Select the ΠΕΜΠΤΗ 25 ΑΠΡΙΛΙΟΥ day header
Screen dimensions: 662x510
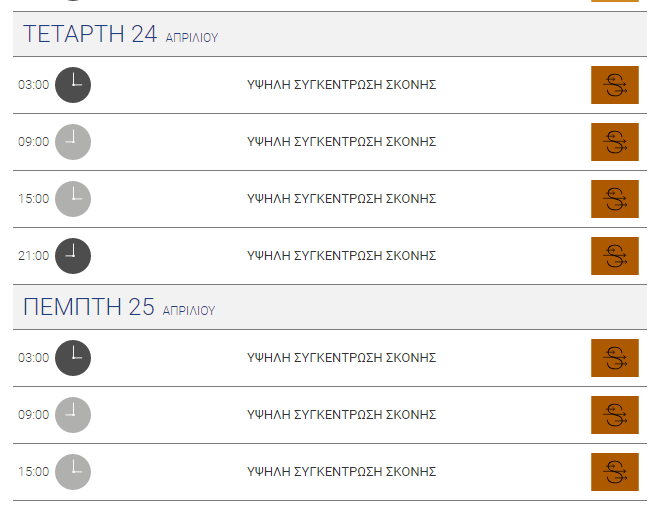330,307
